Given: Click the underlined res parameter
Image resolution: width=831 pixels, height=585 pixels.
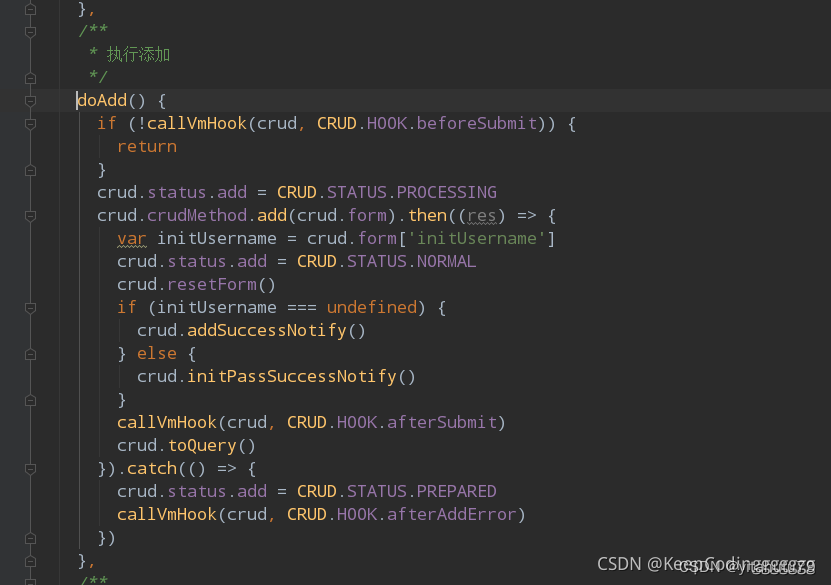Looking at the screenshot, I should 481,215.
